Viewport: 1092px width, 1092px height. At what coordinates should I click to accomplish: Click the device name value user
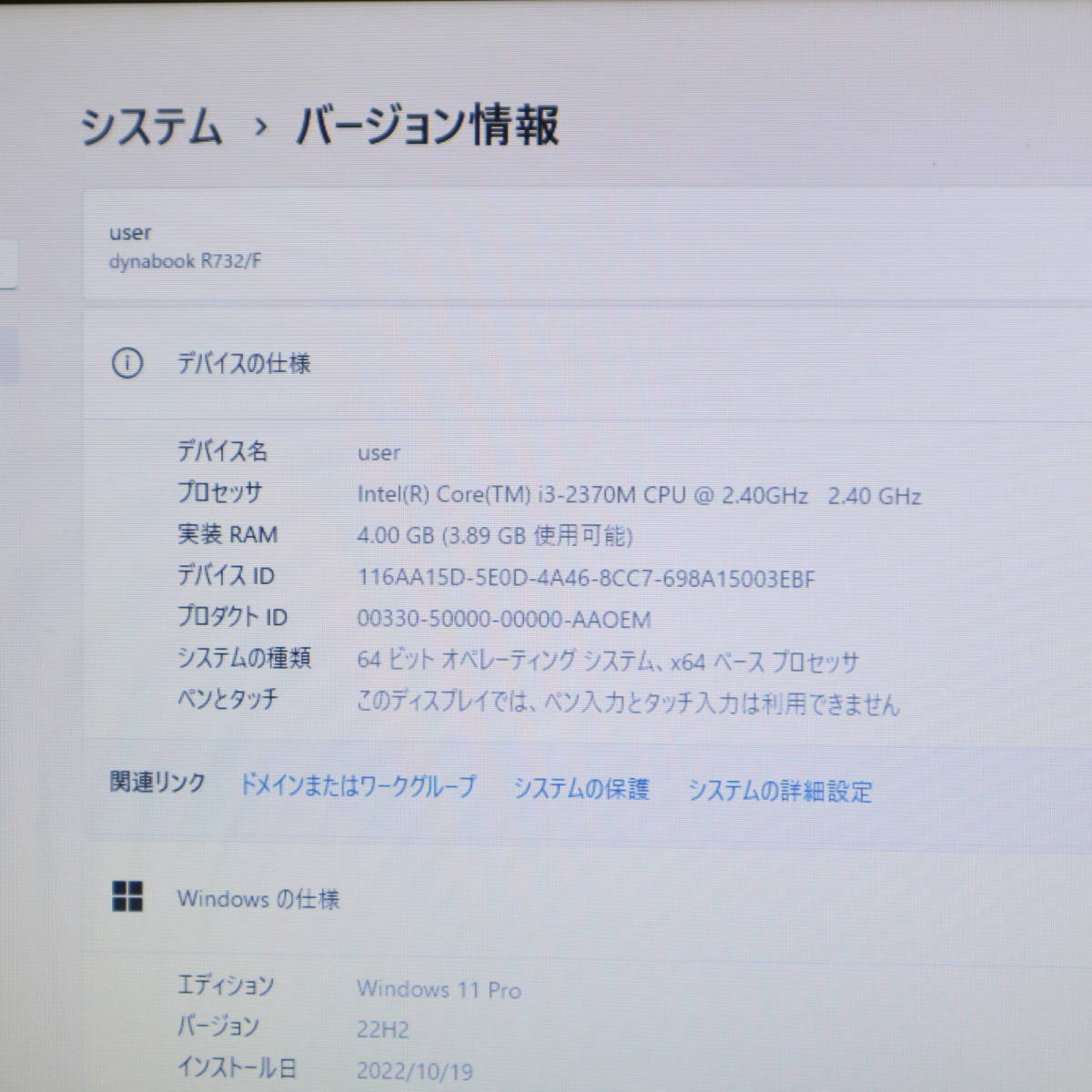point(379,453)
